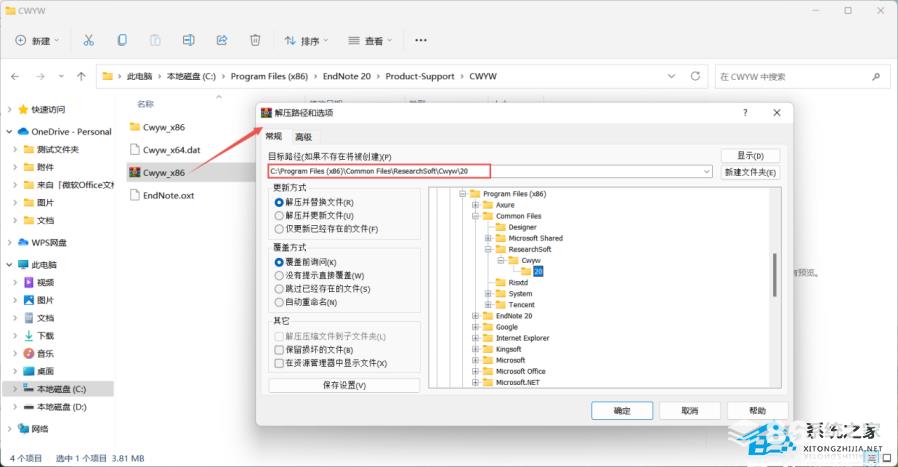898x467 pixels.
Task: Click the dialog help question mark
Action: tap(745, 113)
